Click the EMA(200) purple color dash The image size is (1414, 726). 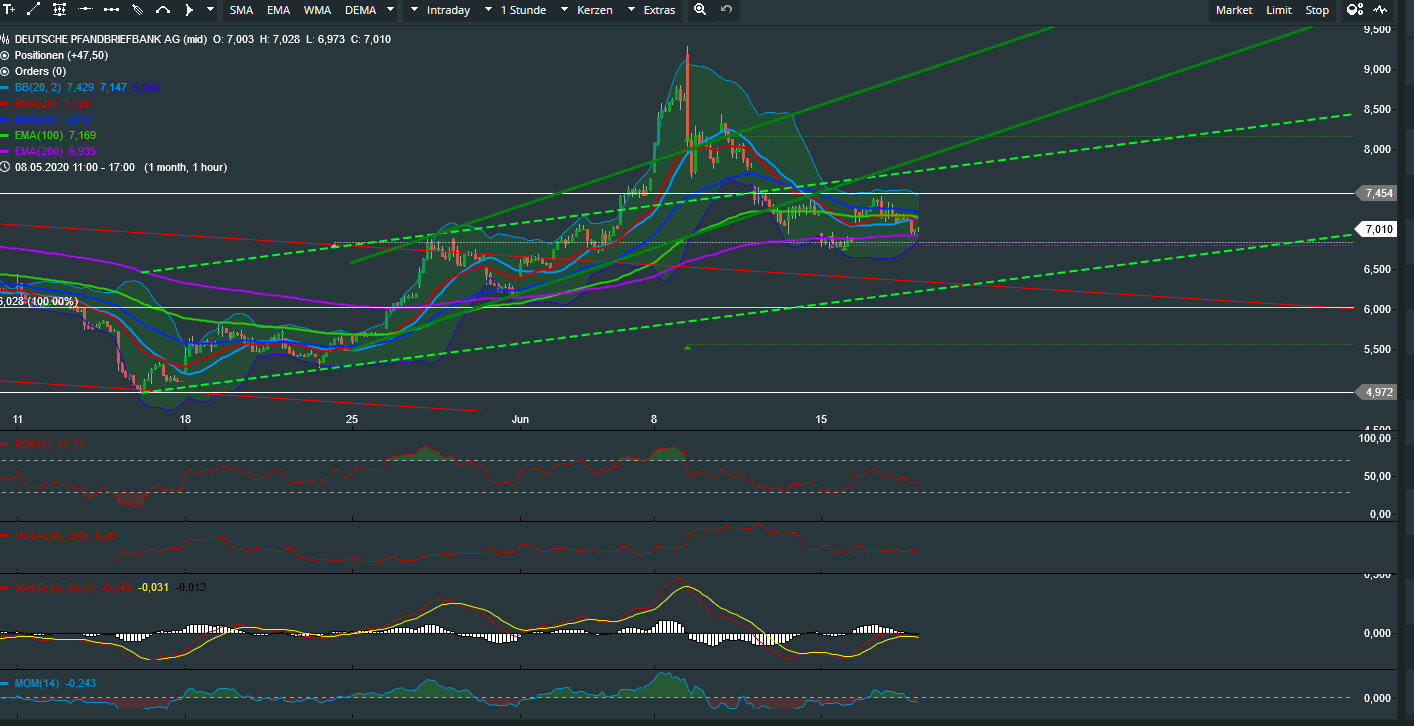(6, 151)
